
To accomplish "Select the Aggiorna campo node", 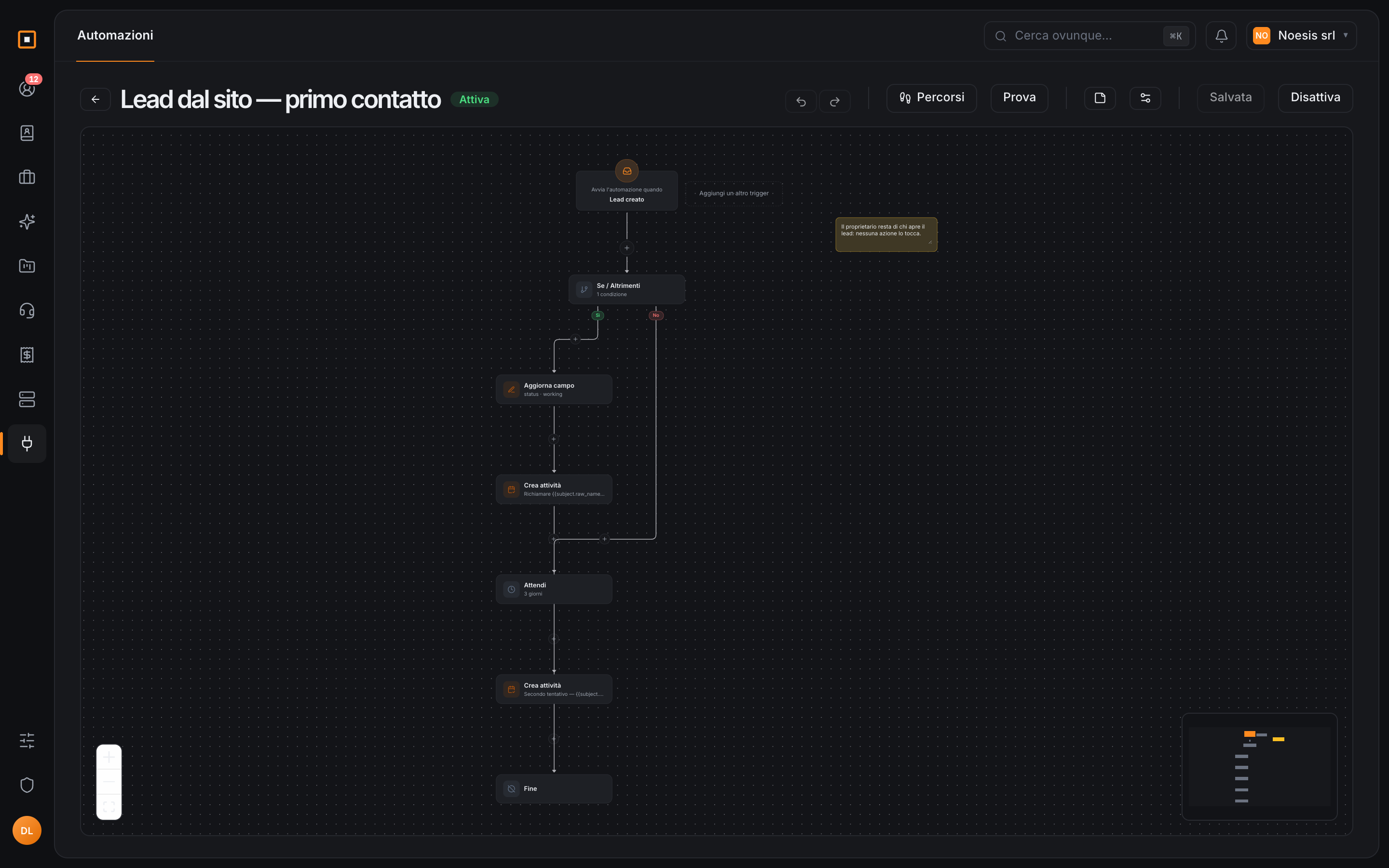I will pos(554,389).
